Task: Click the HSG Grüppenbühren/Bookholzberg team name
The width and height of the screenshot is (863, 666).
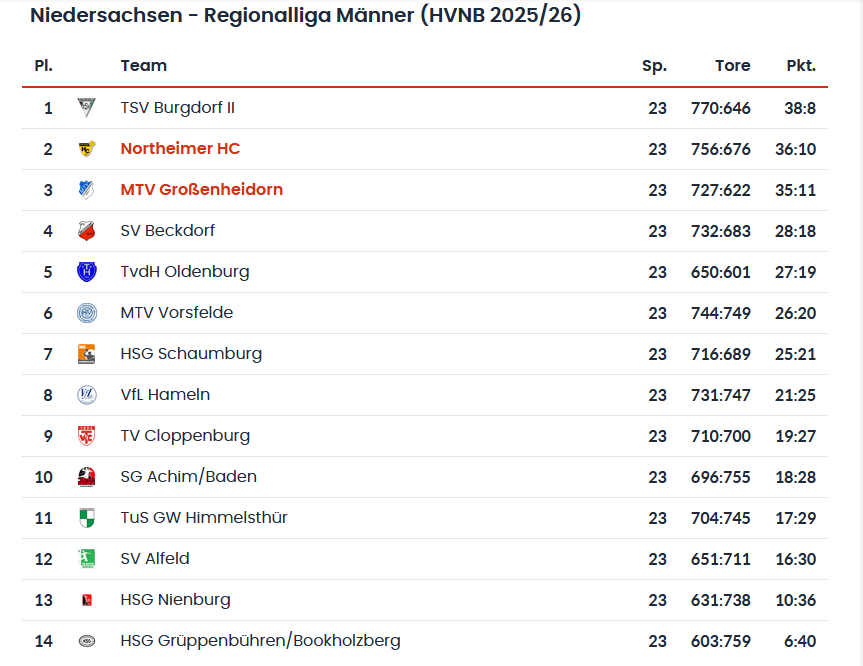Action: point(260,641)
